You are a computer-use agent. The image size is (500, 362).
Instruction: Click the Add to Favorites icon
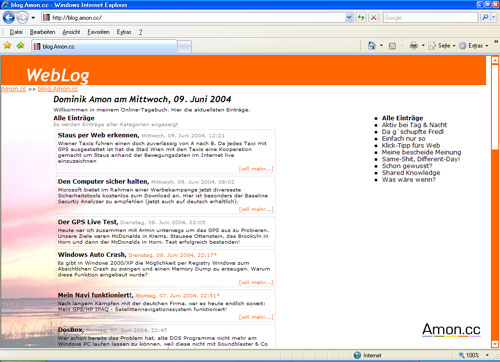click(x=21, y=46)
